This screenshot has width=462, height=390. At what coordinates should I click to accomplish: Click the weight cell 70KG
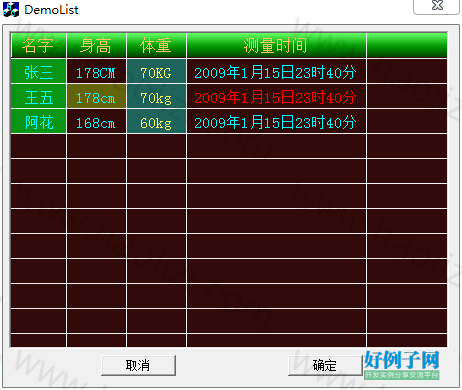[156, 71]
